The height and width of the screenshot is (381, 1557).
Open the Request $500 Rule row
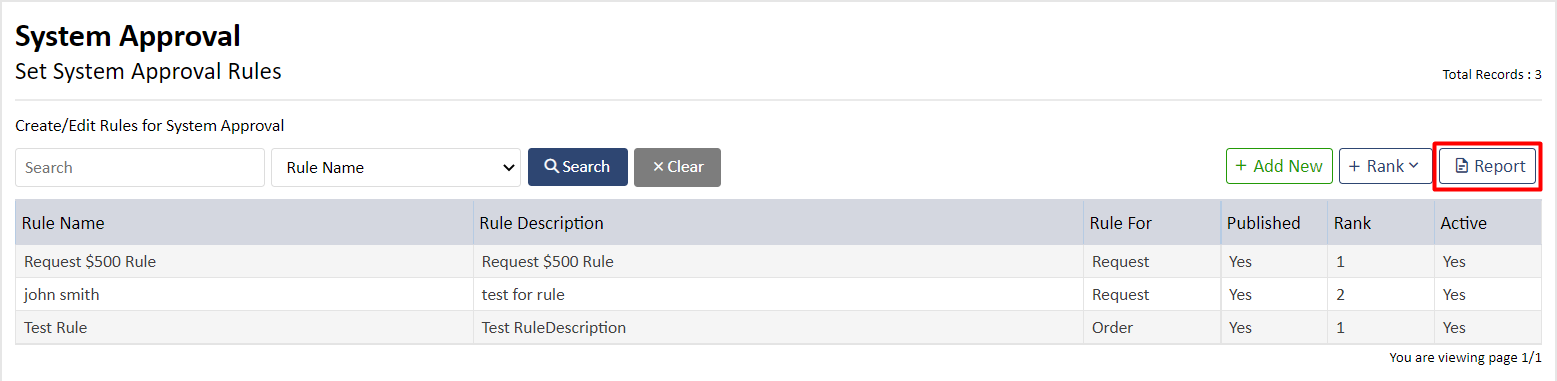[778, 262]
